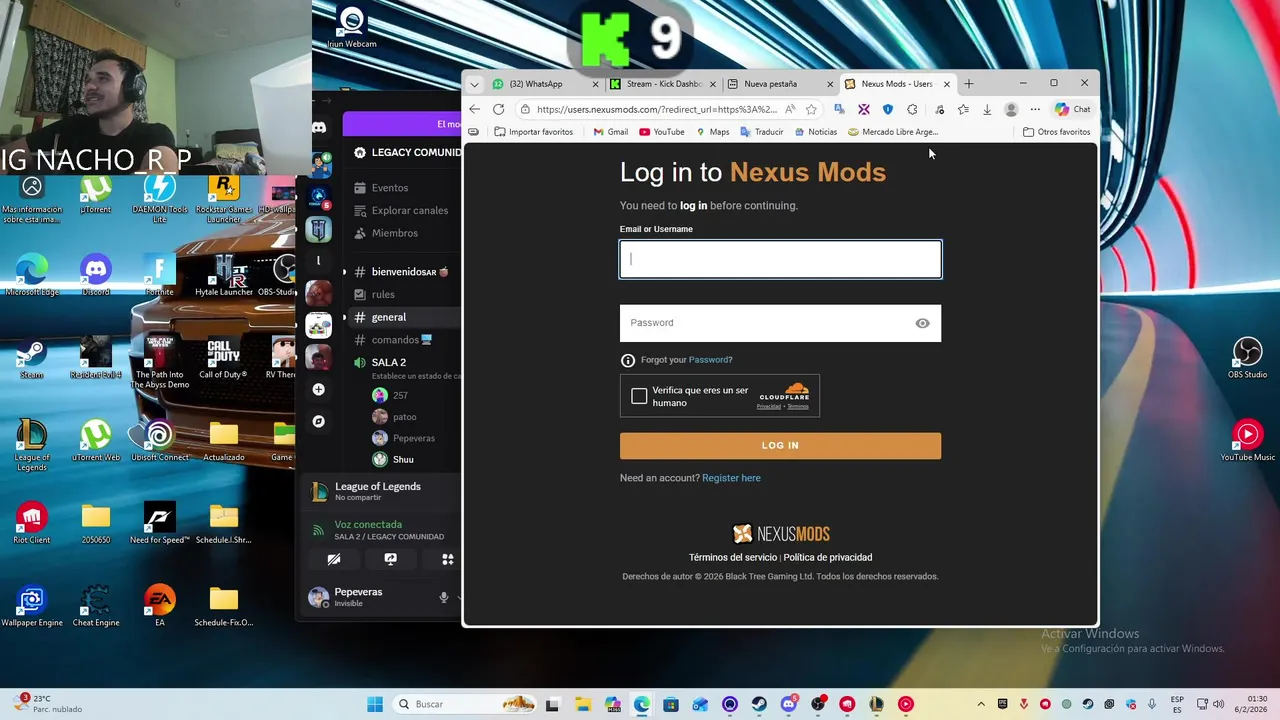Image resolution: width=1280 pixels, height=720 pixels.
Task: Open Importar favoritos in bookmarks bar
Action: click(x=534, y=132)
